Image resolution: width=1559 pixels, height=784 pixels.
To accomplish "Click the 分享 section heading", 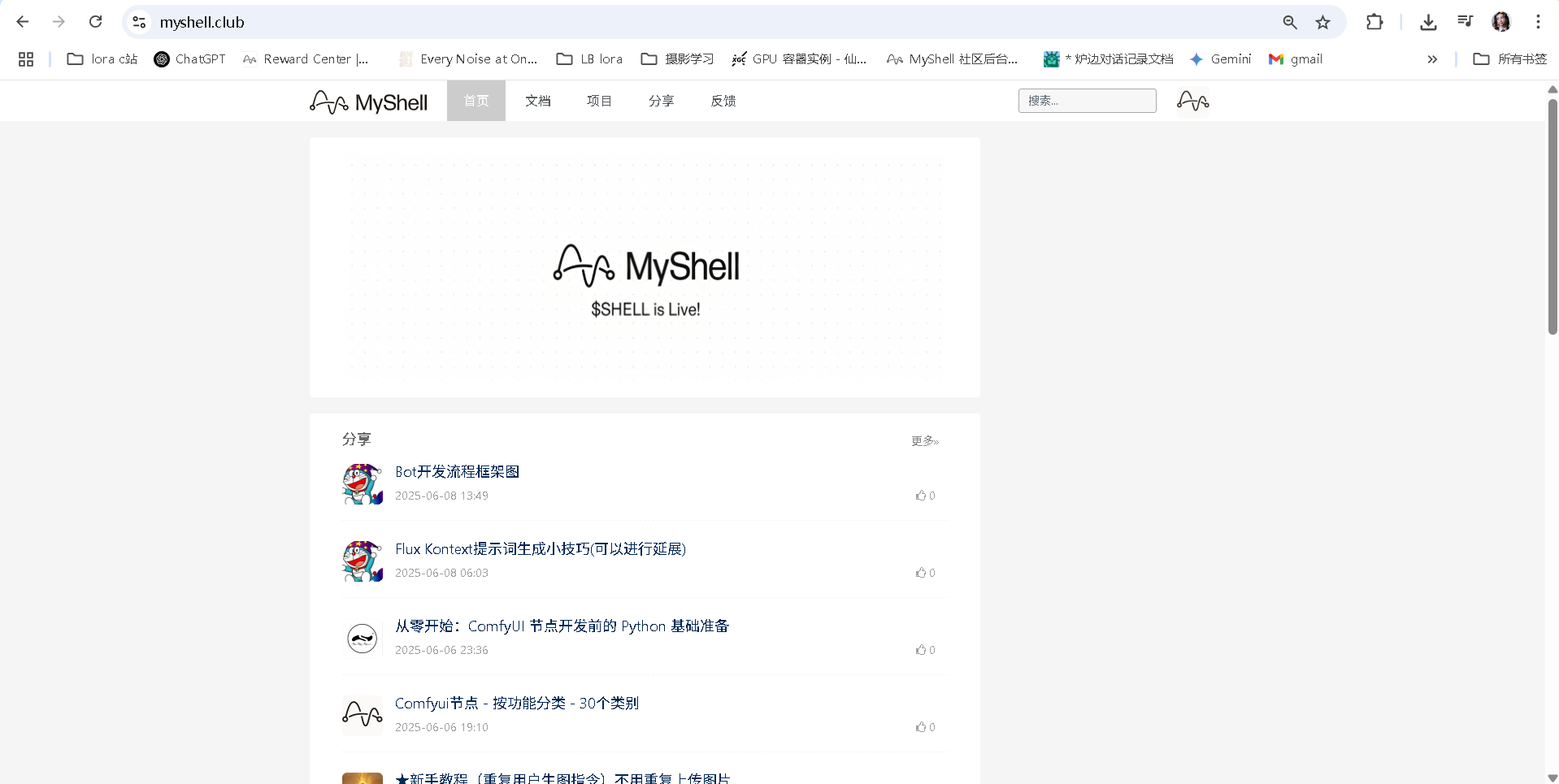I will pos(357,440).
